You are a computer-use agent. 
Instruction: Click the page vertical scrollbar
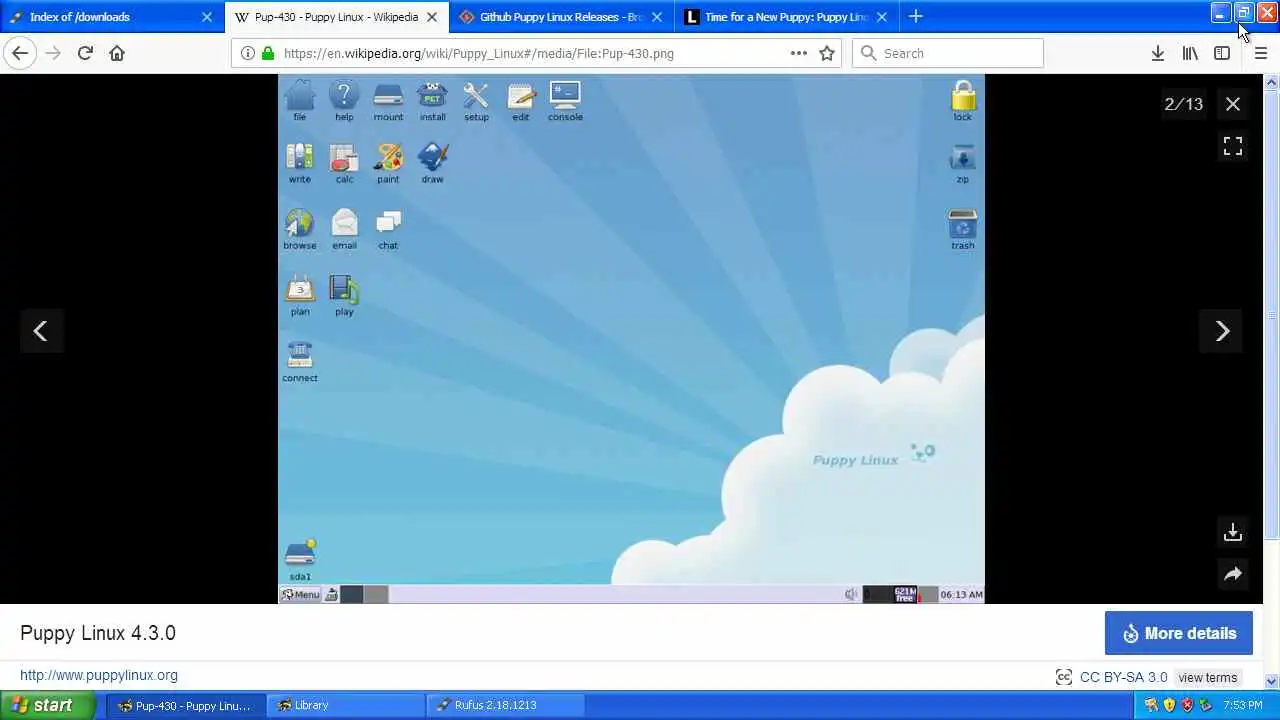1273,380
